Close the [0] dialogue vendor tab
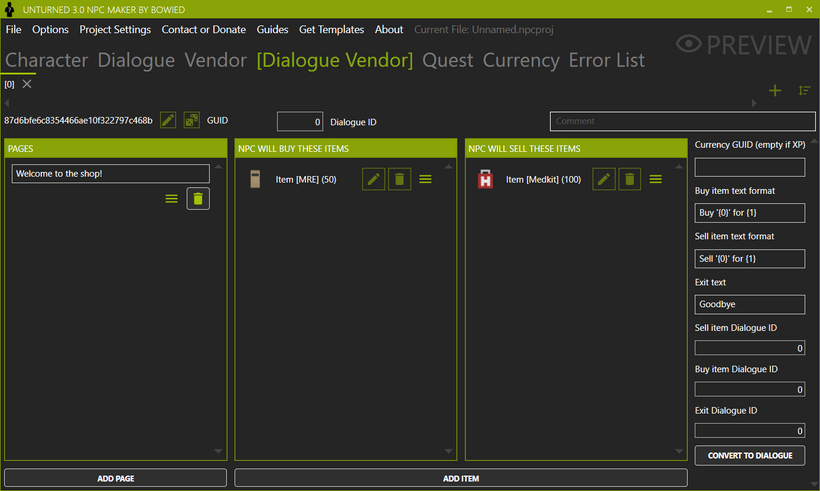This screenshot has height=491, width=820. 27,84
